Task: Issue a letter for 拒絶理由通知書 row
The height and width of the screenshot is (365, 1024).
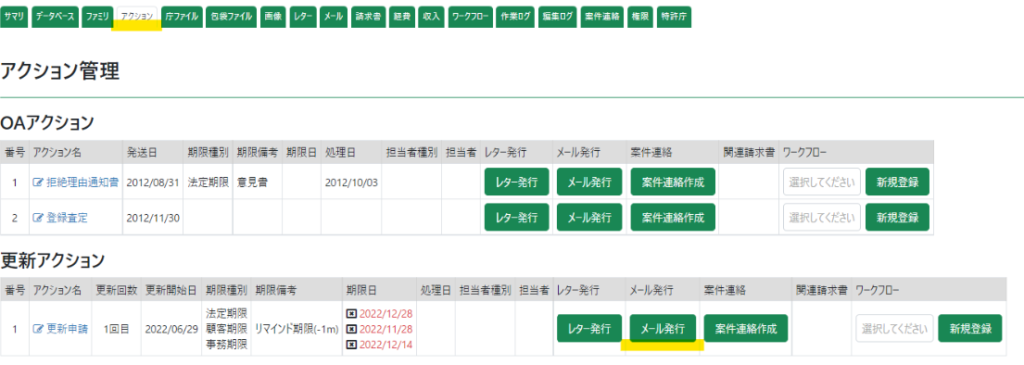Action: [517, 182]
